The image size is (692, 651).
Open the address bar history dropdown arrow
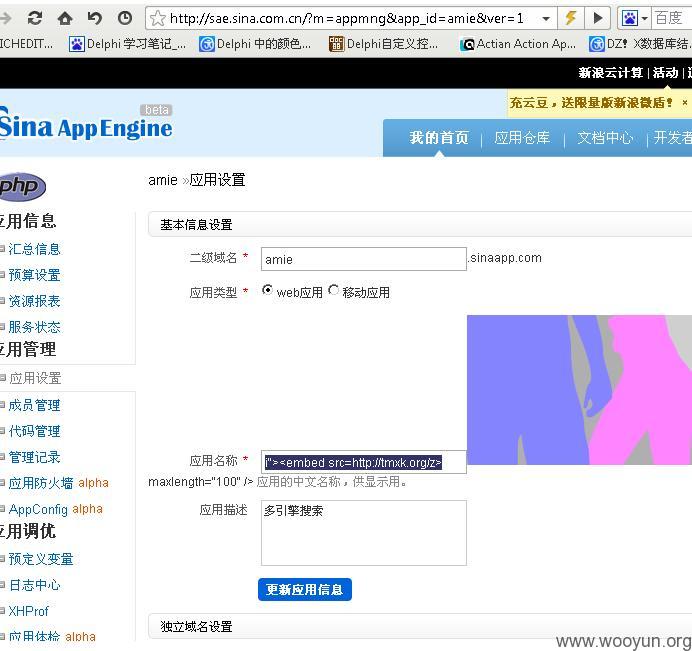546,19
